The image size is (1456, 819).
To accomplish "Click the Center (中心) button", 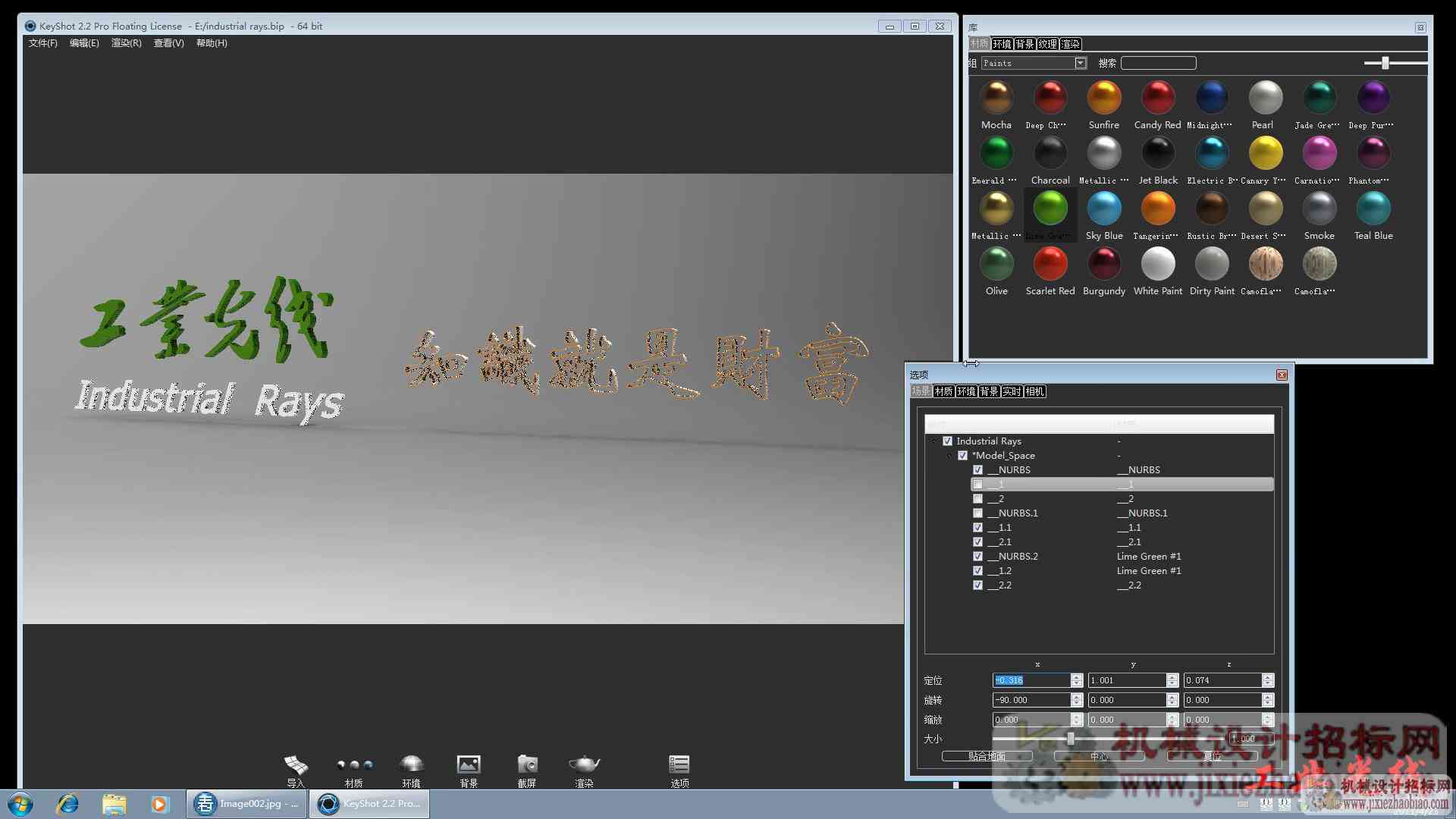I will pos(1099,756).
